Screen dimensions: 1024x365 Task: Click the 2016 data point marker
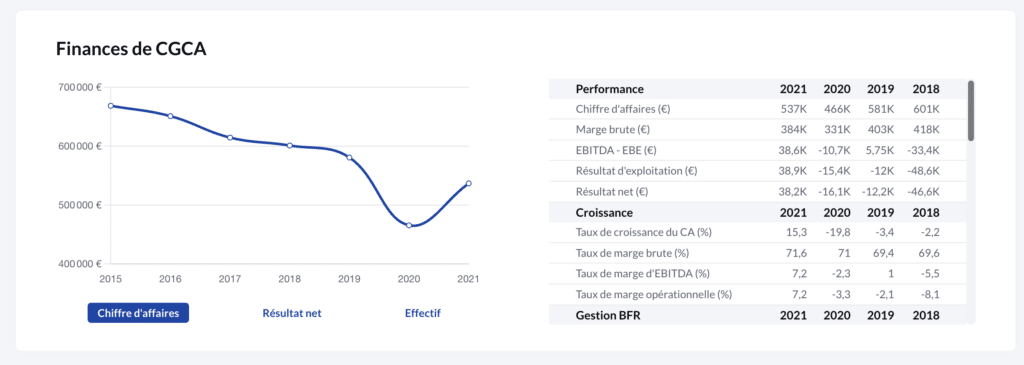pyautogui.click(x=170, y=116)
